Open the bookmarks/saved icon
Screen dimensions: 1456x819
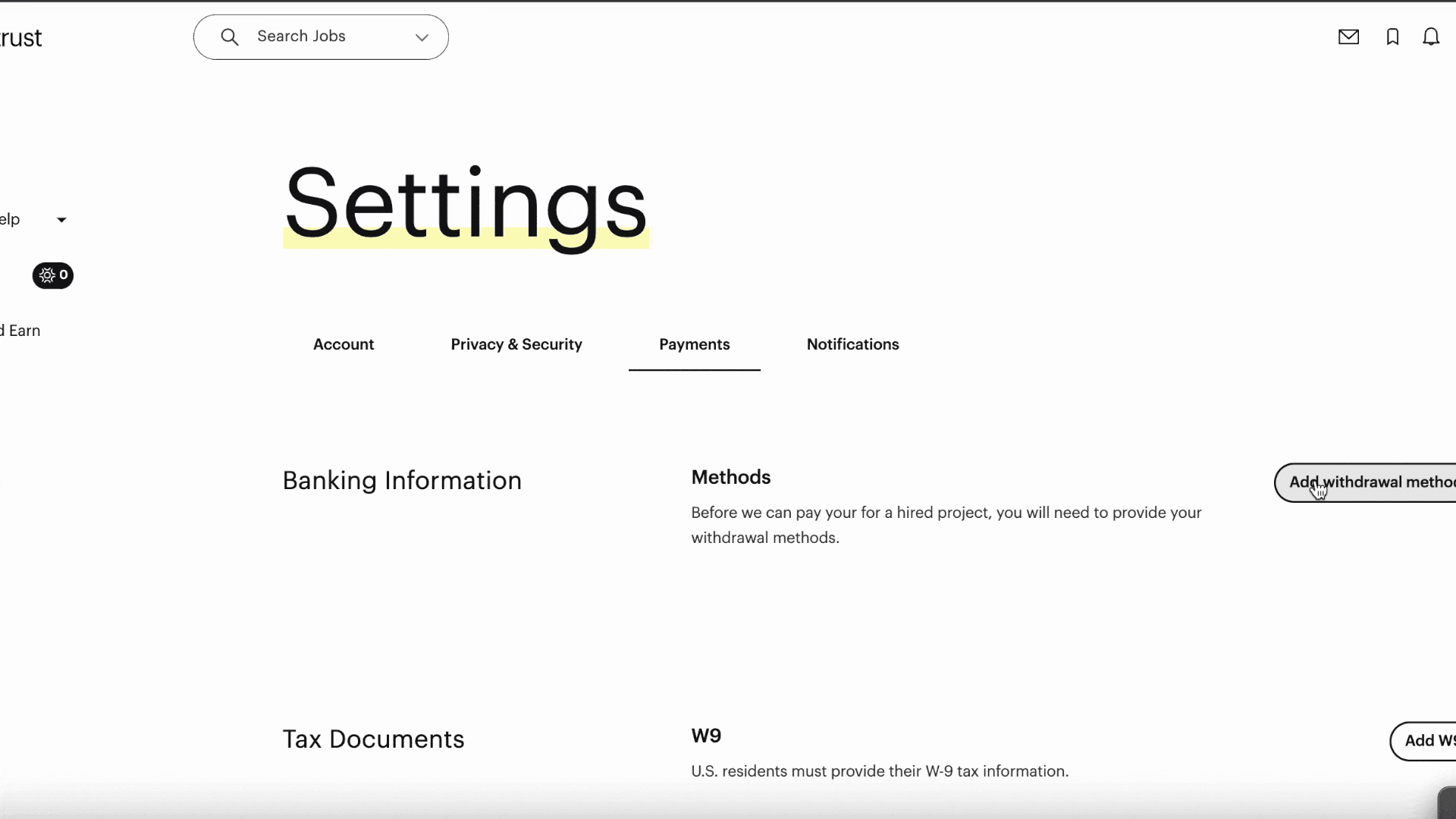(1392, 37)
